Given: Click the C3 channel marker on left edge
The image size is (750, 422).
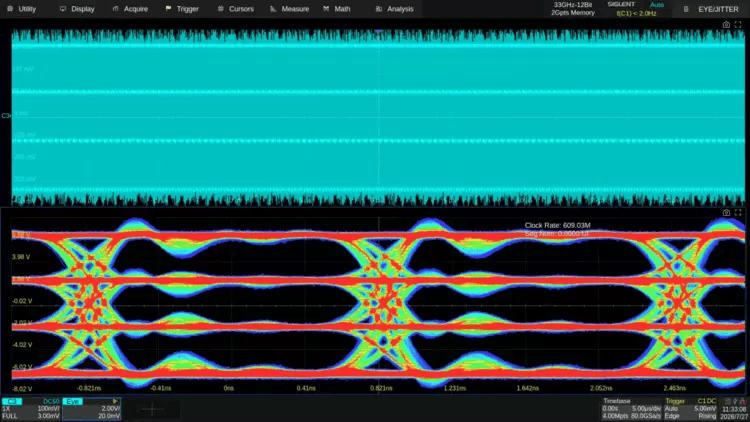Looking at the screenshot, I should click(6, 116).
